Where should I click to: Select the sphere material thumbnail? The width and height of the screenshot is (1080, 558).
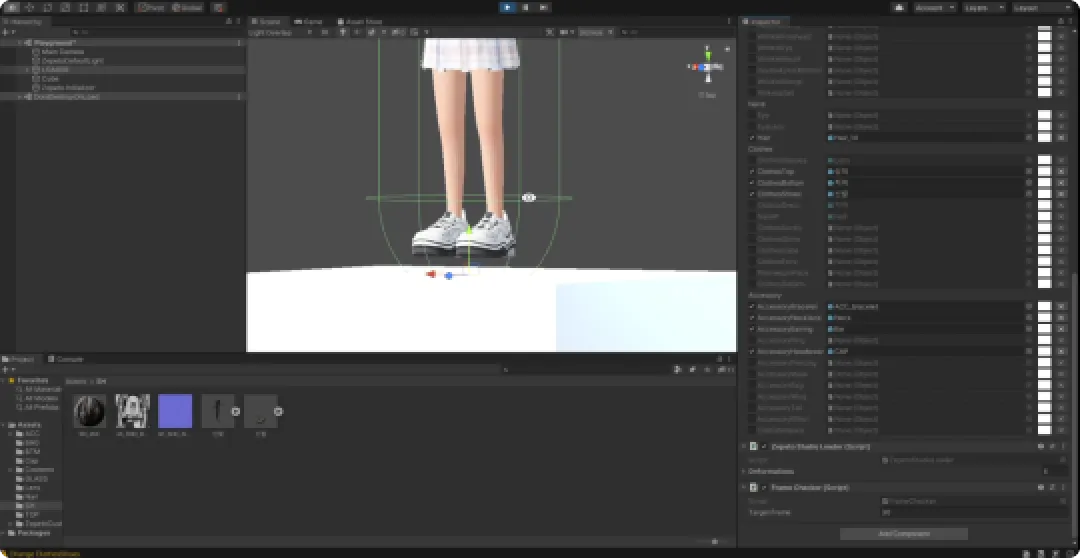point(90,411)
